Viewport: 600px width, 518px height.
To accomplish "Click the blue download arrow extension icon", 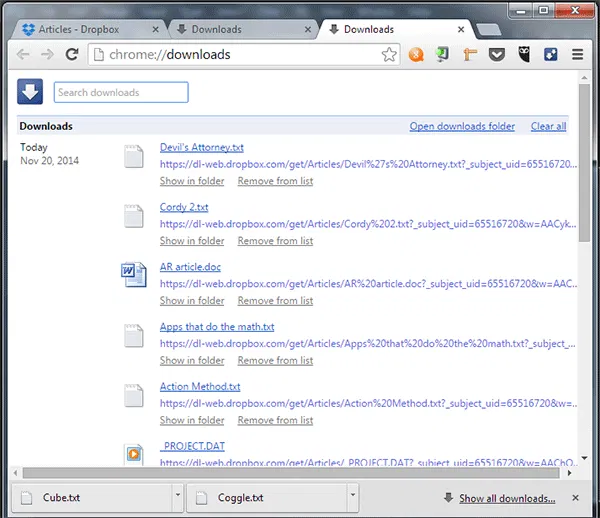I will [551, 55].
